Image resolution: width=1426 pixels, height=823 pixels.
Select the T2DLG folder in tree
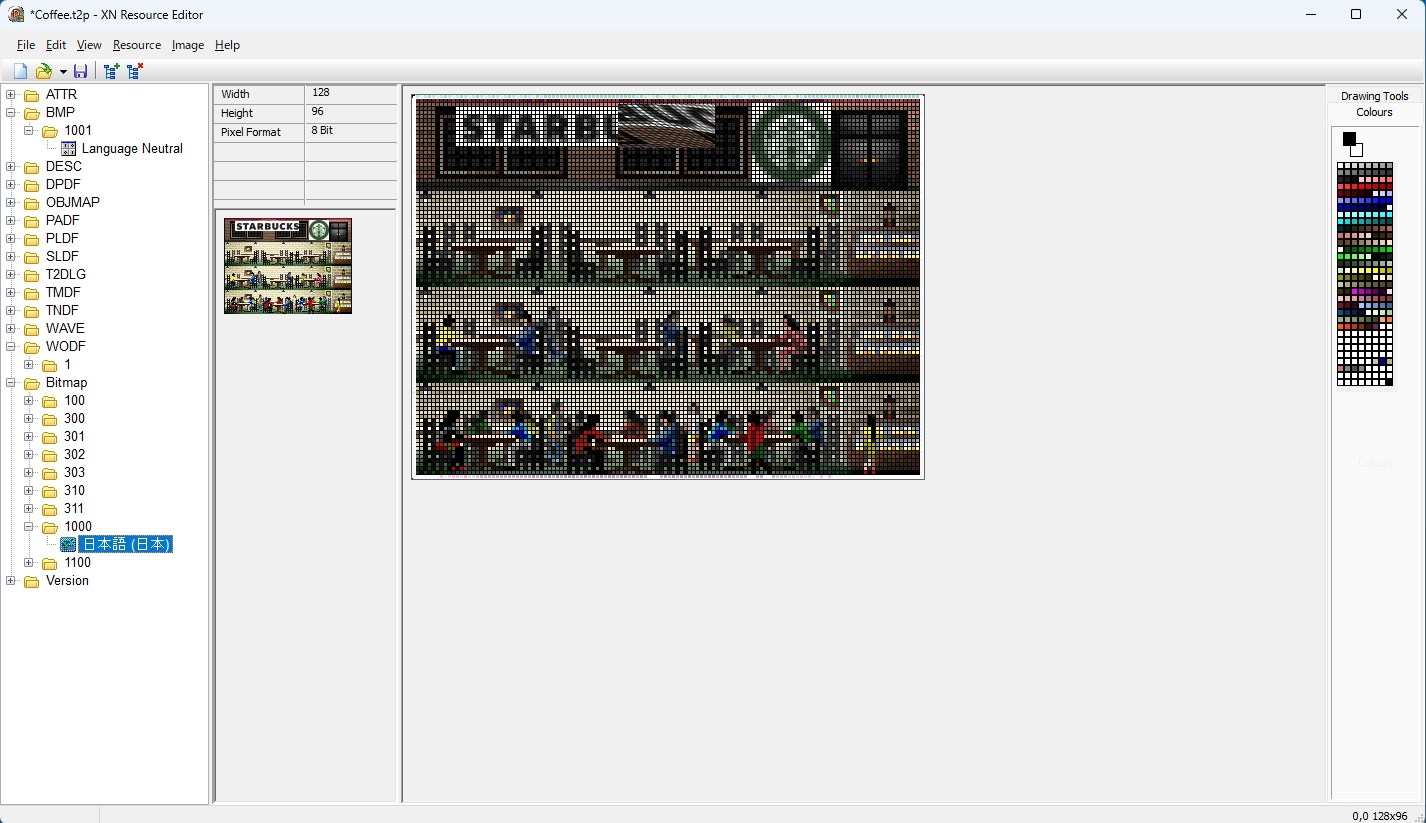[66, 274]
